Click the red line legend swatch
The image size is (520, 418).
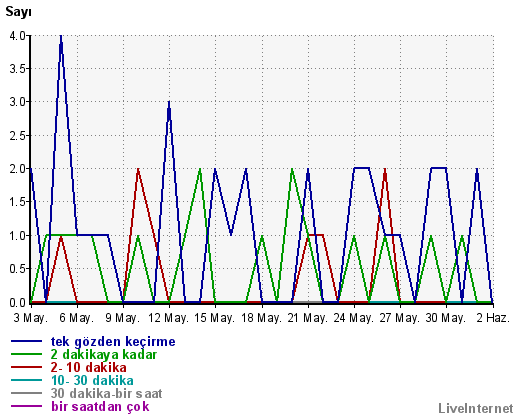(26, 367)
